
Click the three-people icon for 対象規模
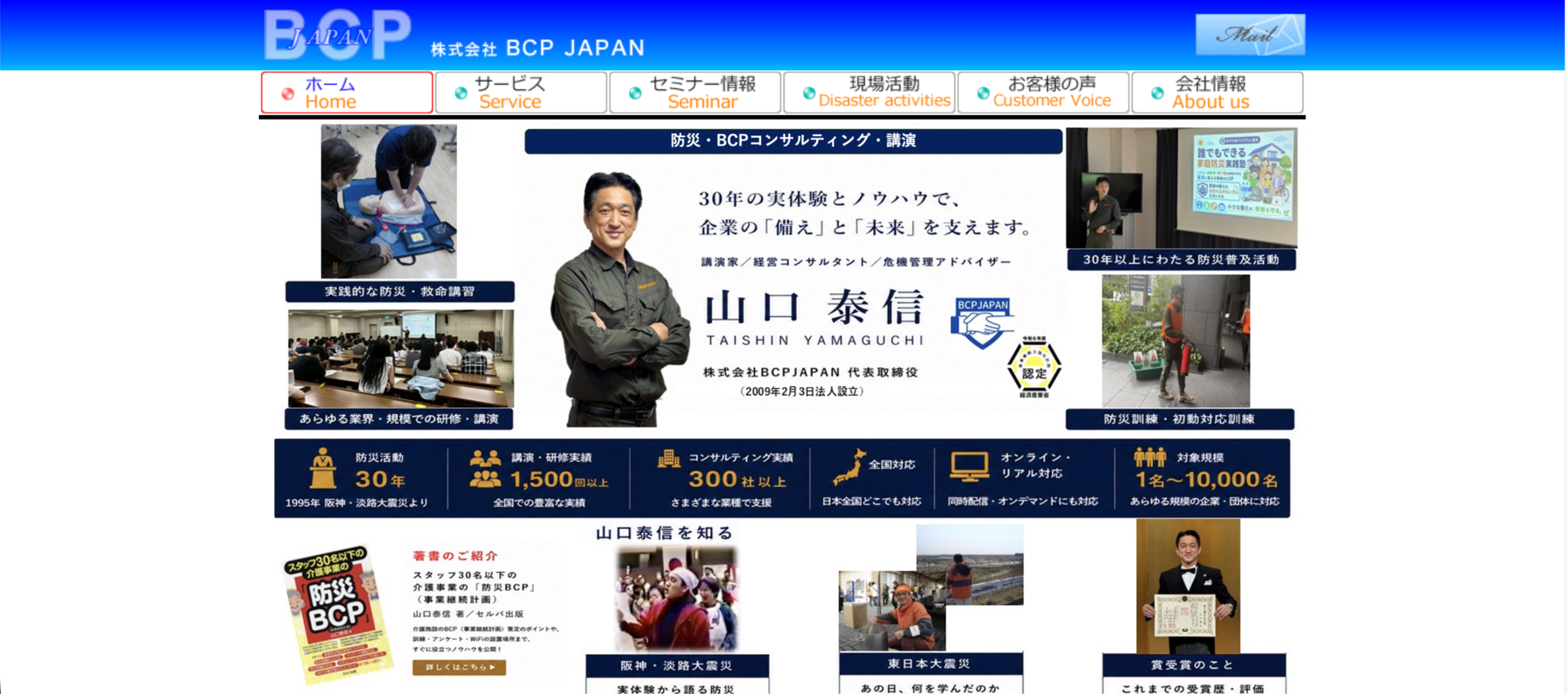coord(1150,458)
